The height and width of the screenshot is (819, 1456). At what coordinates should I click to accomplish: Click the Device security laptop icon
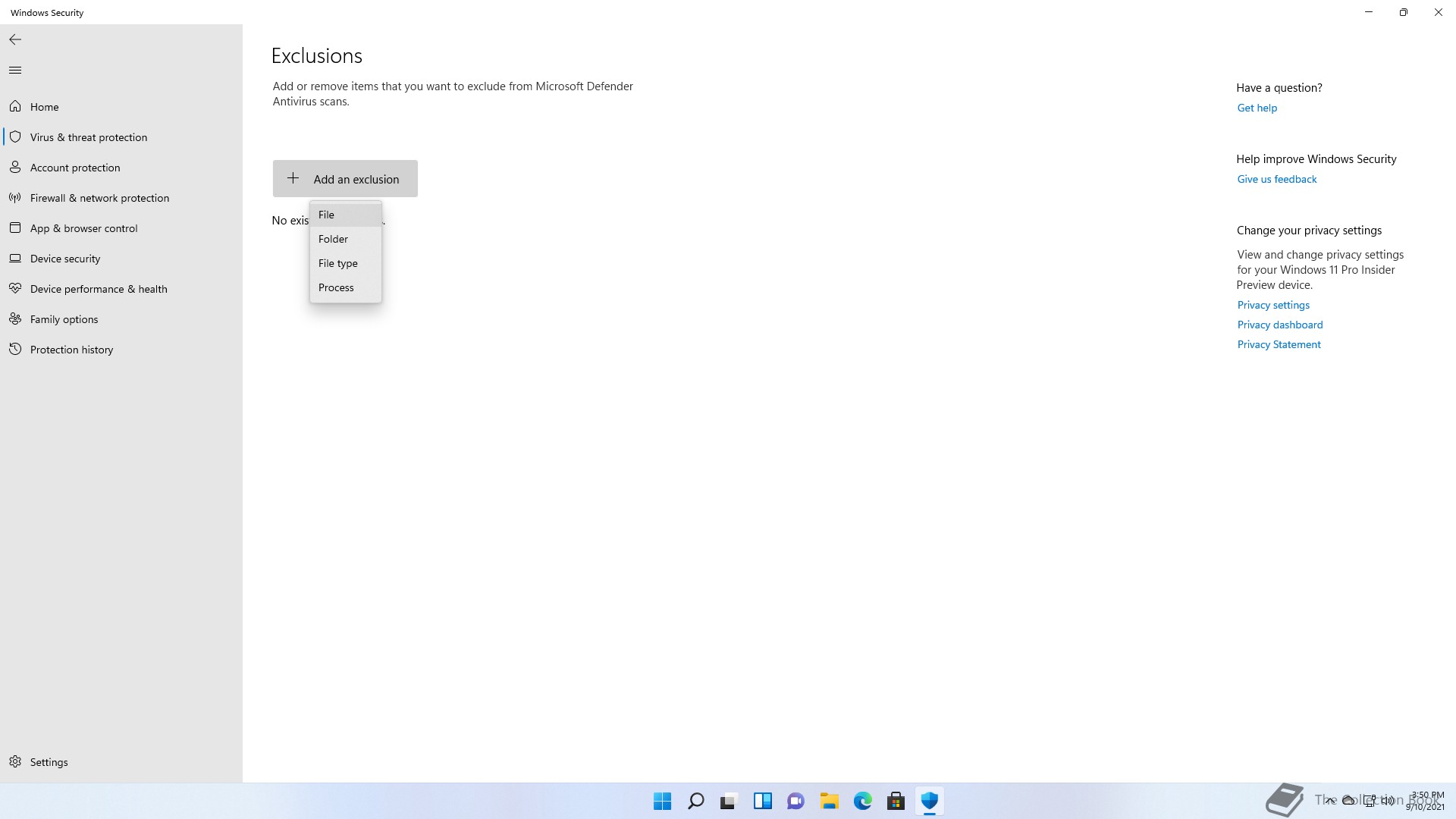coord(15,258)
